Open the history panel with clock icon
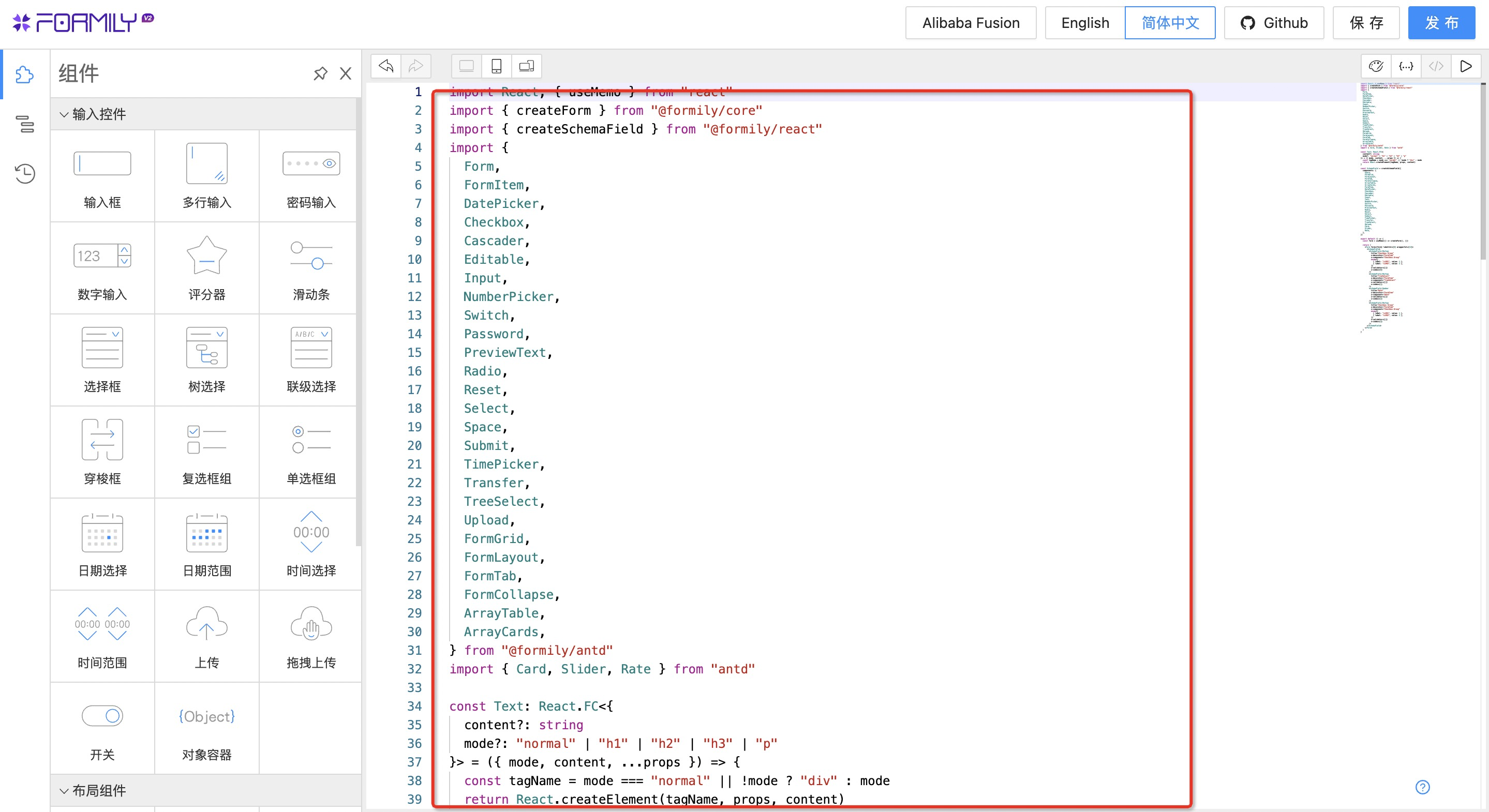This screenshot has height=812, width=1489. tap(25, 173)
